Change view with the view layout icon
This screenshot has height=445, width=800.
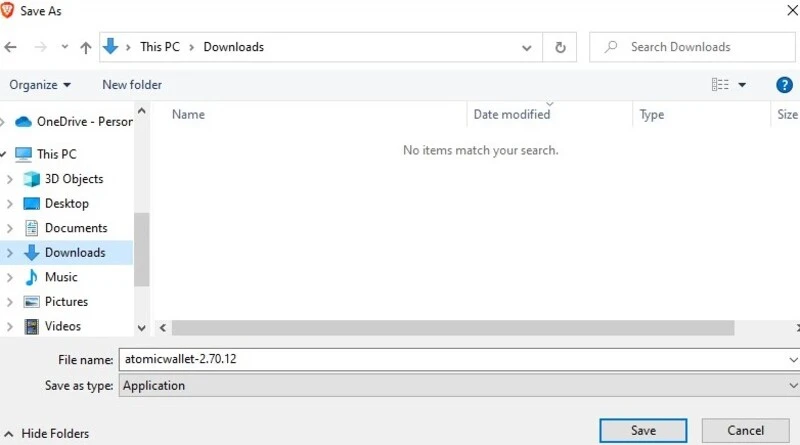click(720, 85)
